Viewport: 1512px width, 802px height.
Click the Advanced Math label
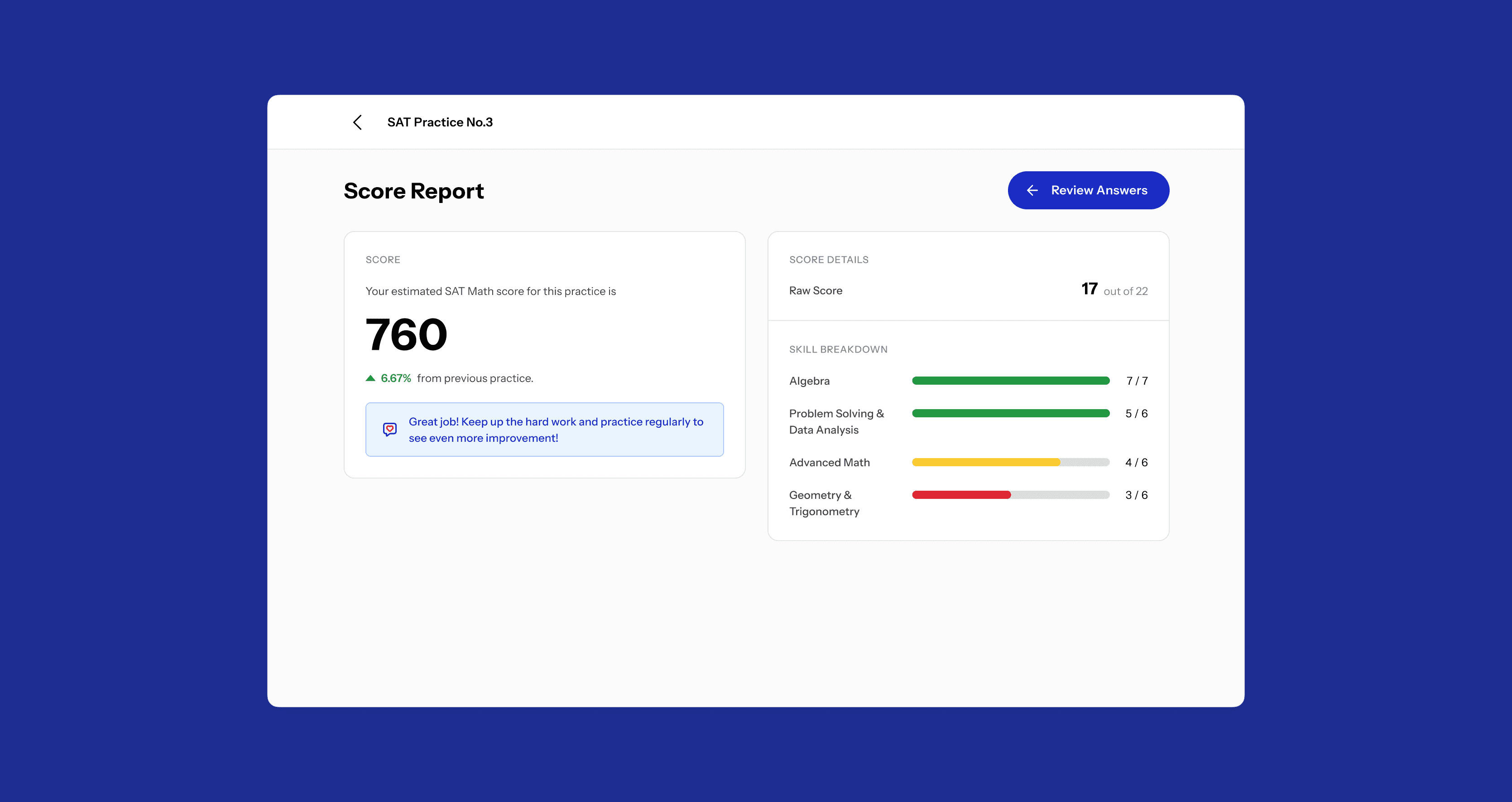pyautogui.click(x=830, y=463)
